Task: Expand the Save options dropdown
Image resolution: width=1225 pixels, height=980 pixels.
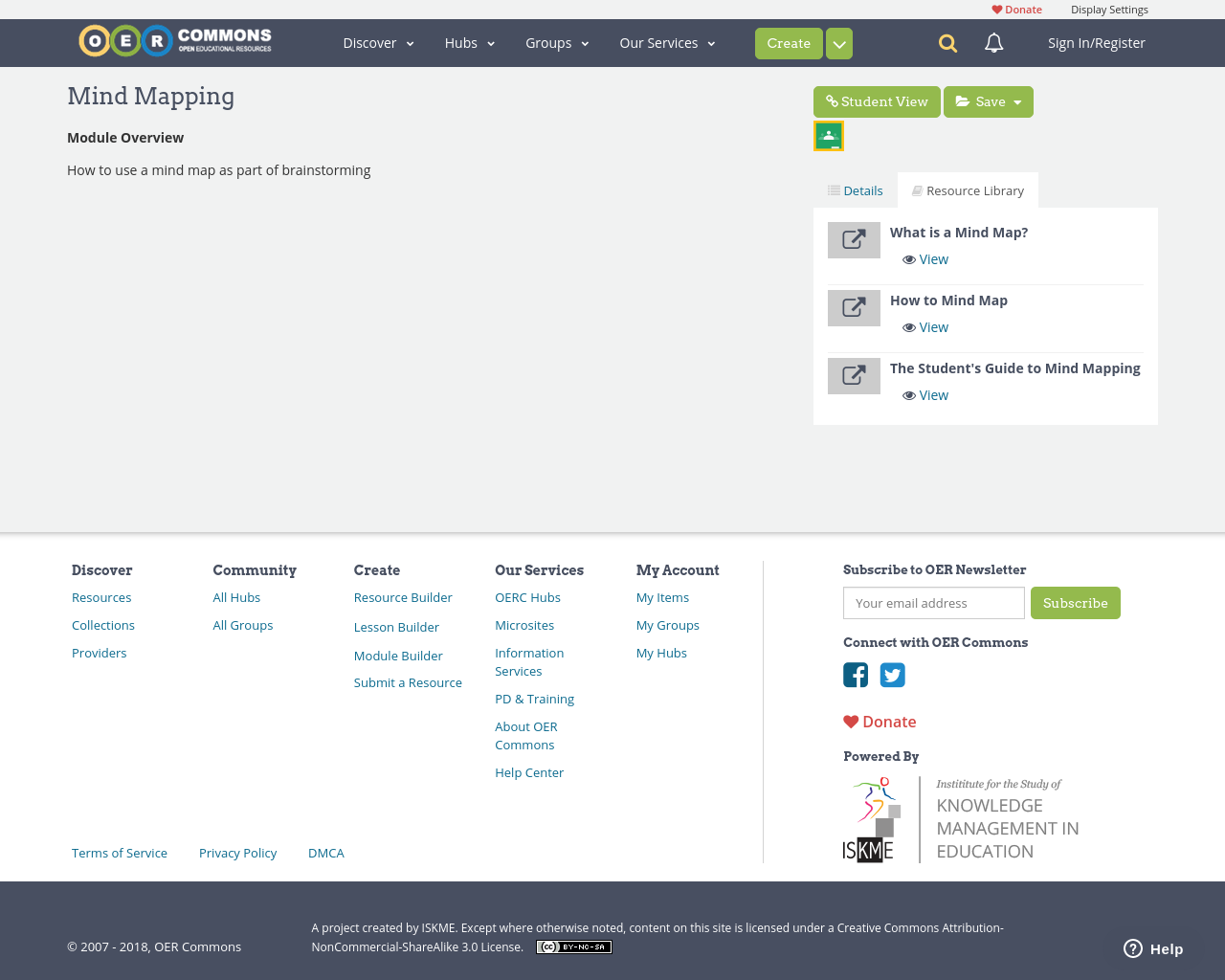Action: [1018, 101]
